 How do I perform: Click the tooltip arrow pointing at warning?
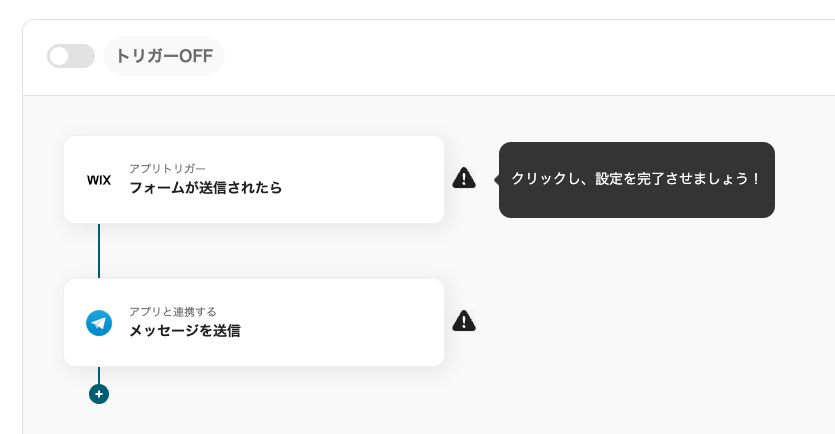[496, 179]
